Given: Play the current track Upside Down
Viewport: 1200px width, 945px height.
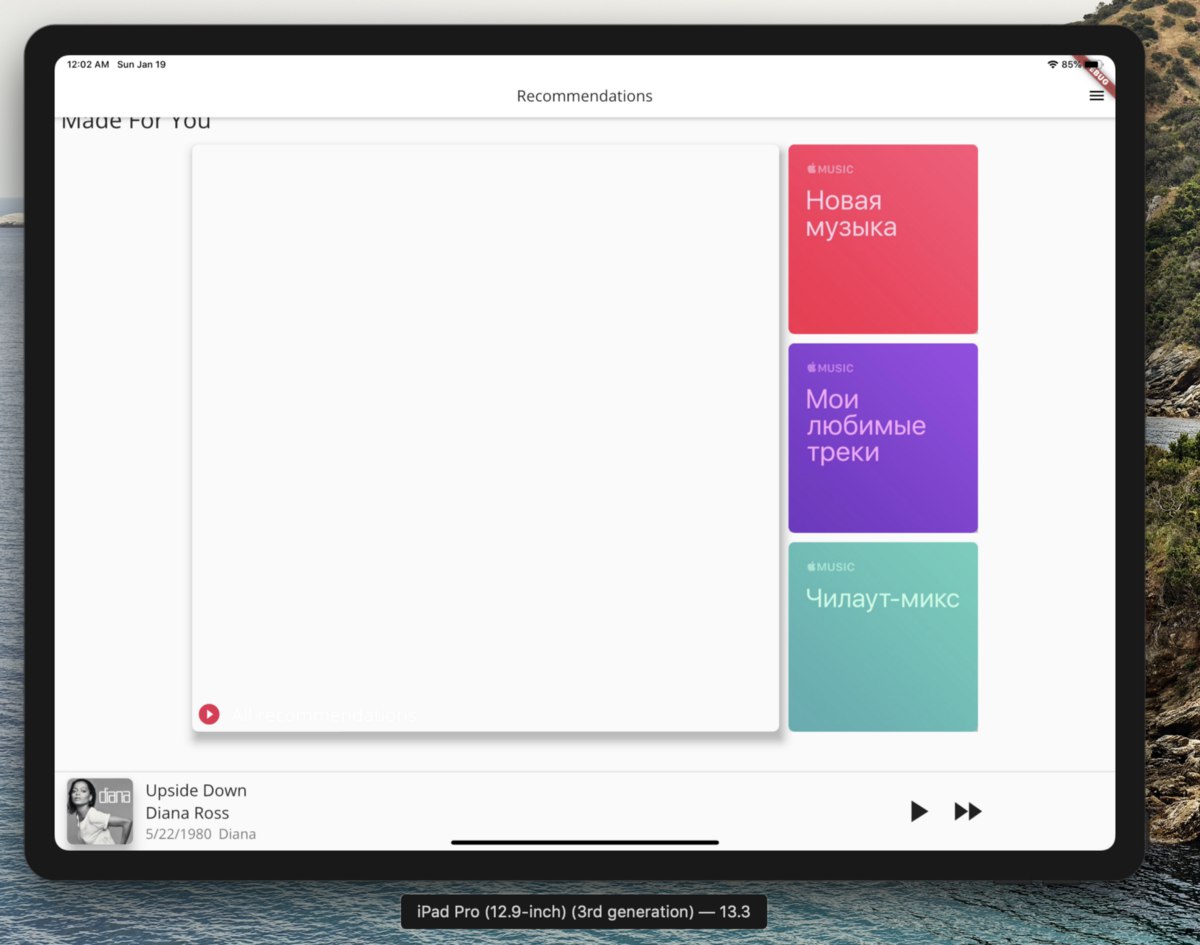Looking at the screenshot, I should pos(919,811).
